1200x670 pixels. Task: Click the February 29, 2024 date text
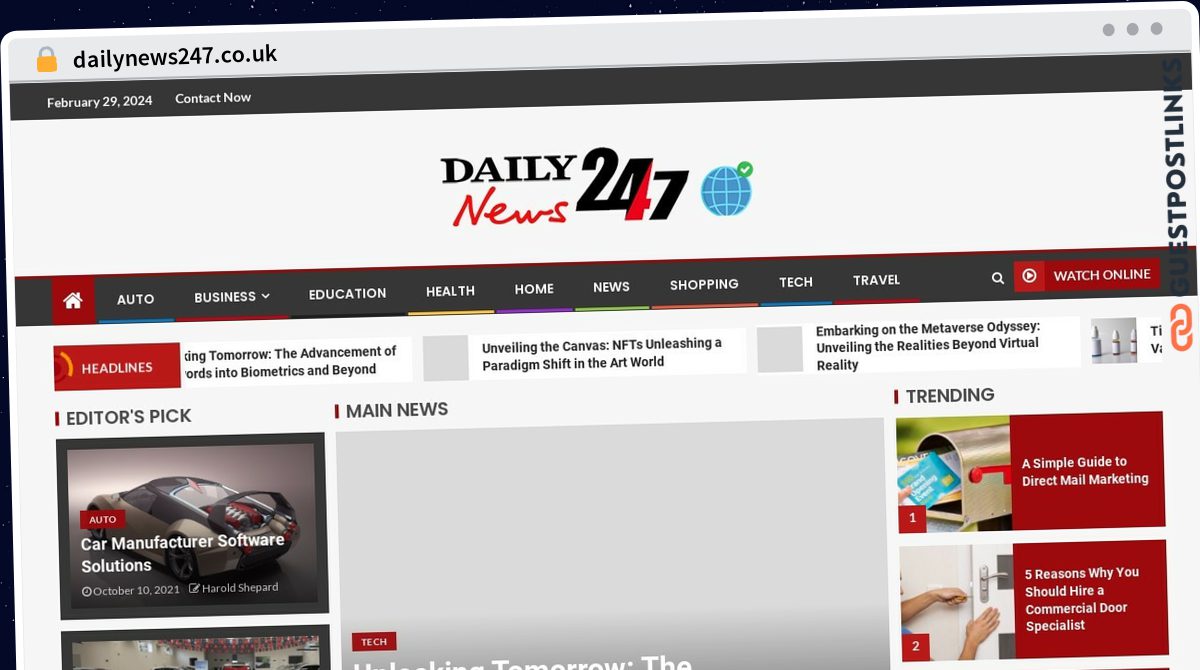pyautogui.click(x=100, y=102)
